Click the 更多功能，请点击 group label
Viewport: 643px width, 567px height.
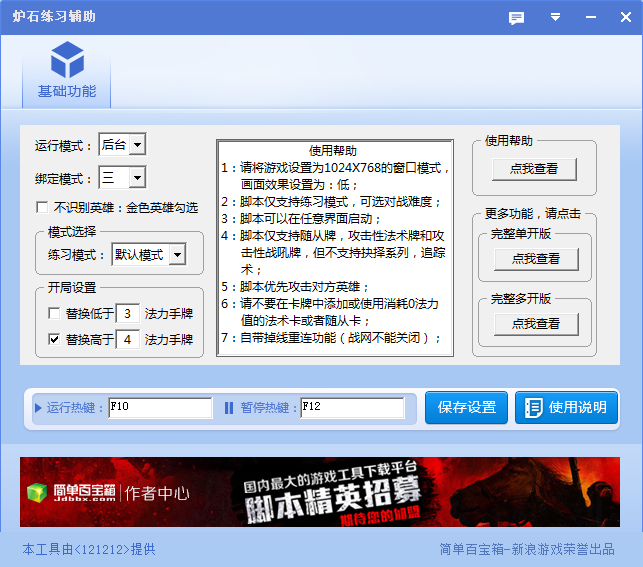533,214
